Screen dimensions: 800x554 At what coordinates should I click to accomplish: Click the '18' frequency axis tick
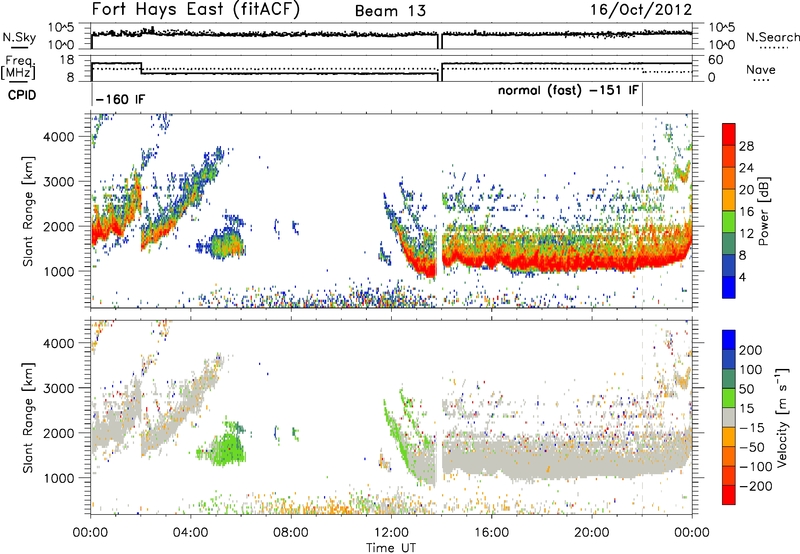tap(67, 60)
